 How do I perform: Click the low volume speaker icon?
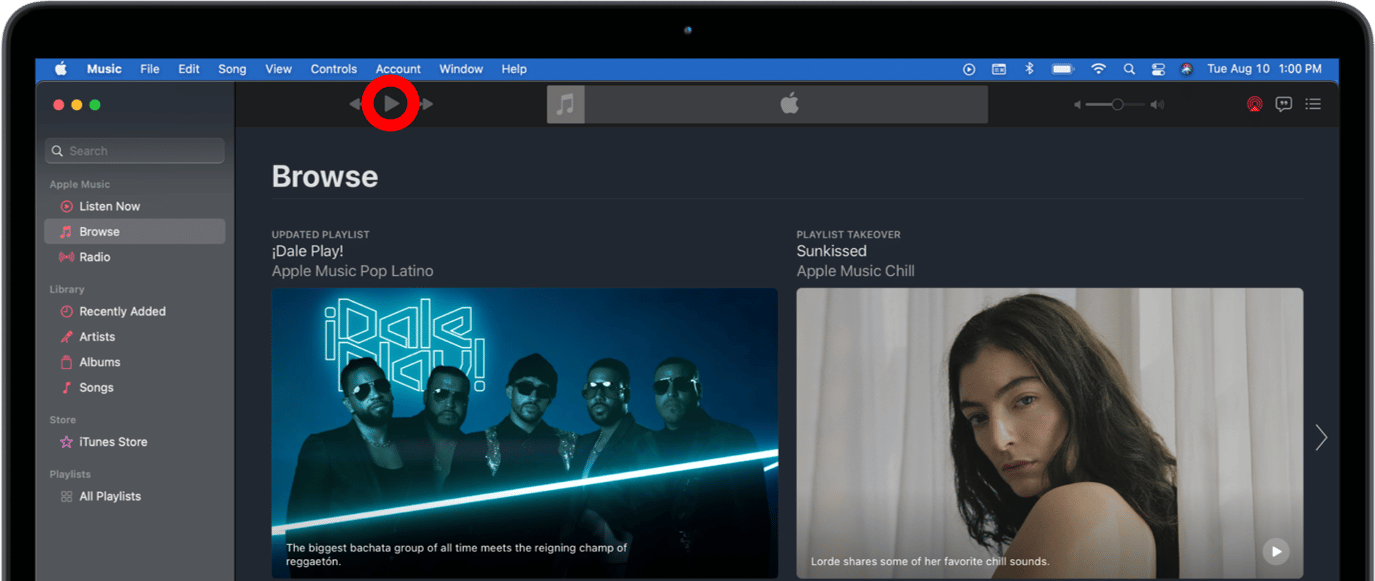pos(1078,104)
